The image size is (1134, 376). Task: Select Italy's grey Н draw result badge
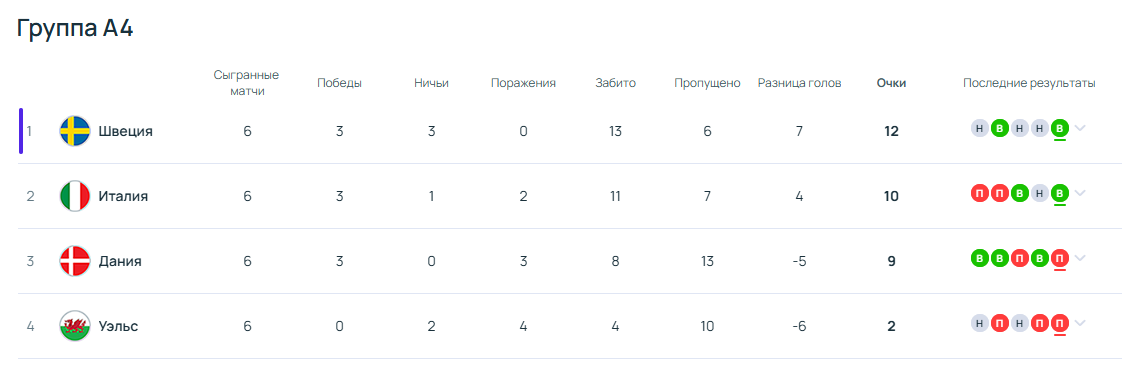tap(1039, 193)
